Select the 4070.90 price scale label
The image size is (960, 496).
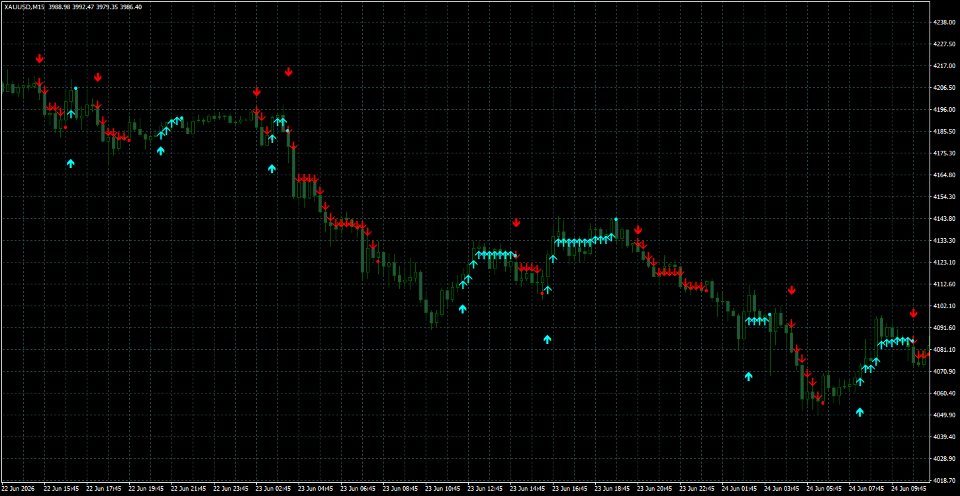tap(943, 372)
